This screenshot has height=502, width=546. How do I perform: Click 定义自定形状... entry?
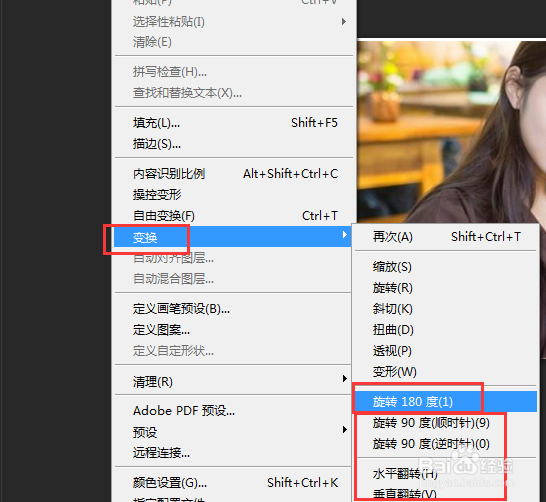click(233, 351)
